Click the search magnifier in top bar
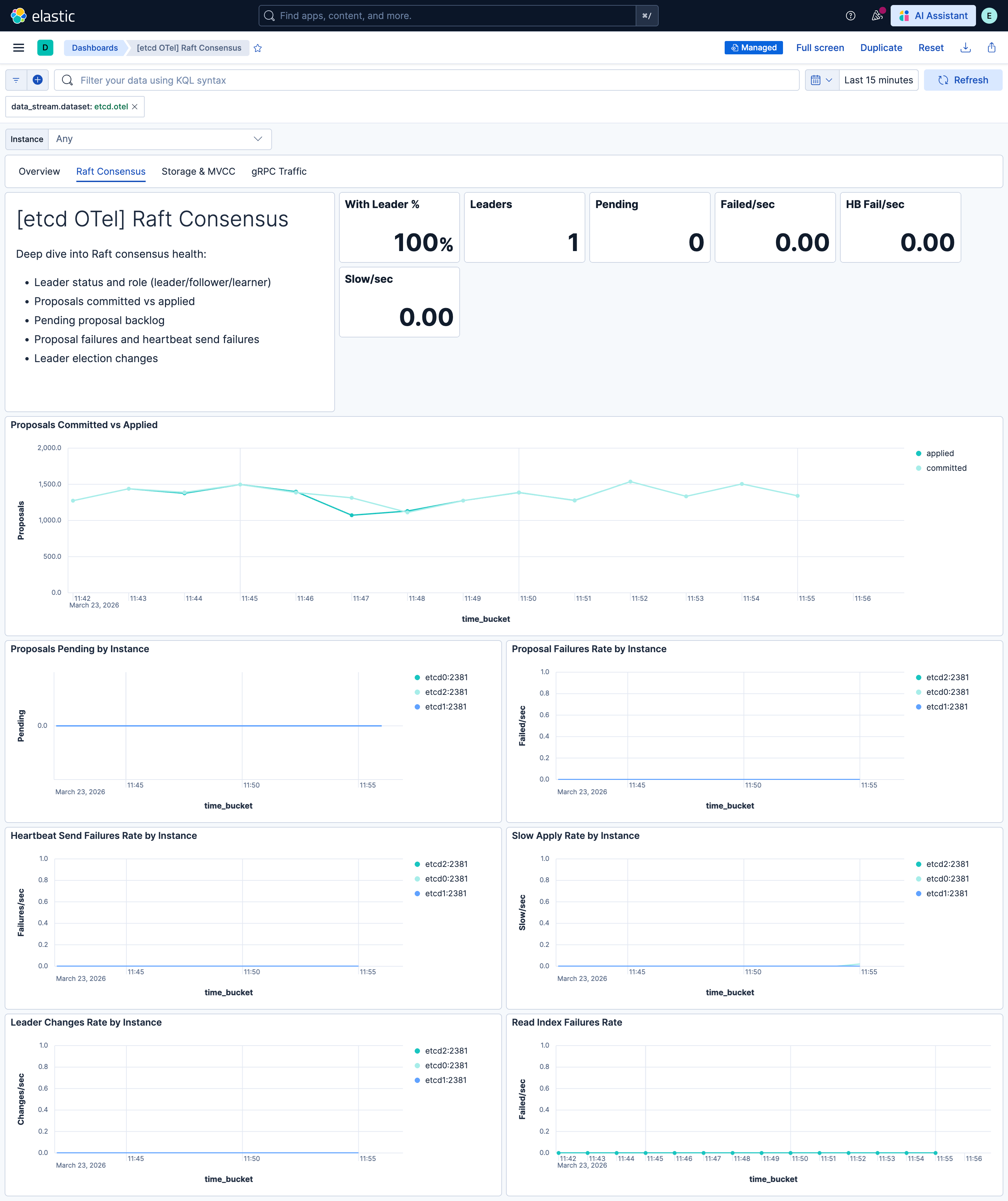The image size is (1008, 1201). [x=269, y=16]
